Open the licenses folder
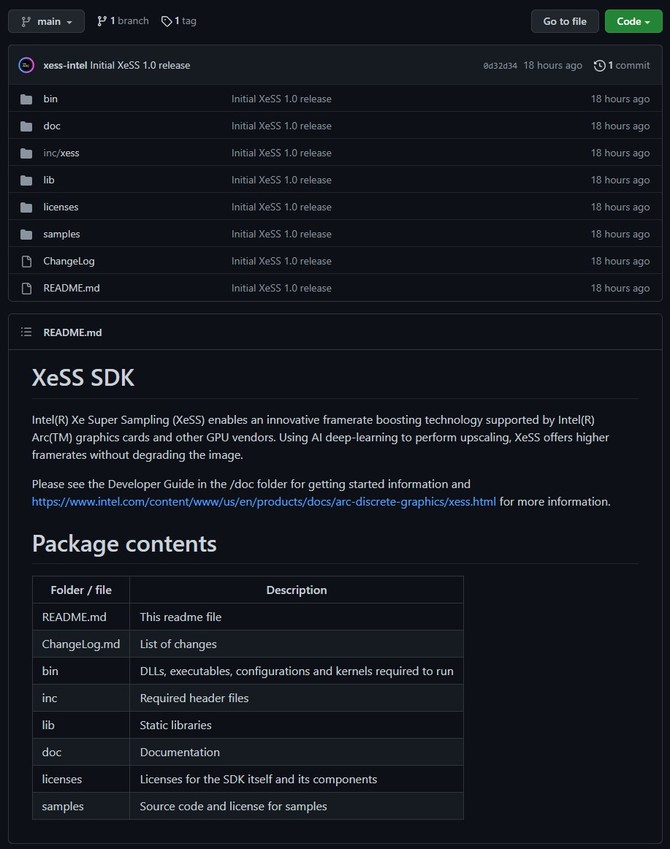This screenshot has width=670, height=849. point(61,207)
